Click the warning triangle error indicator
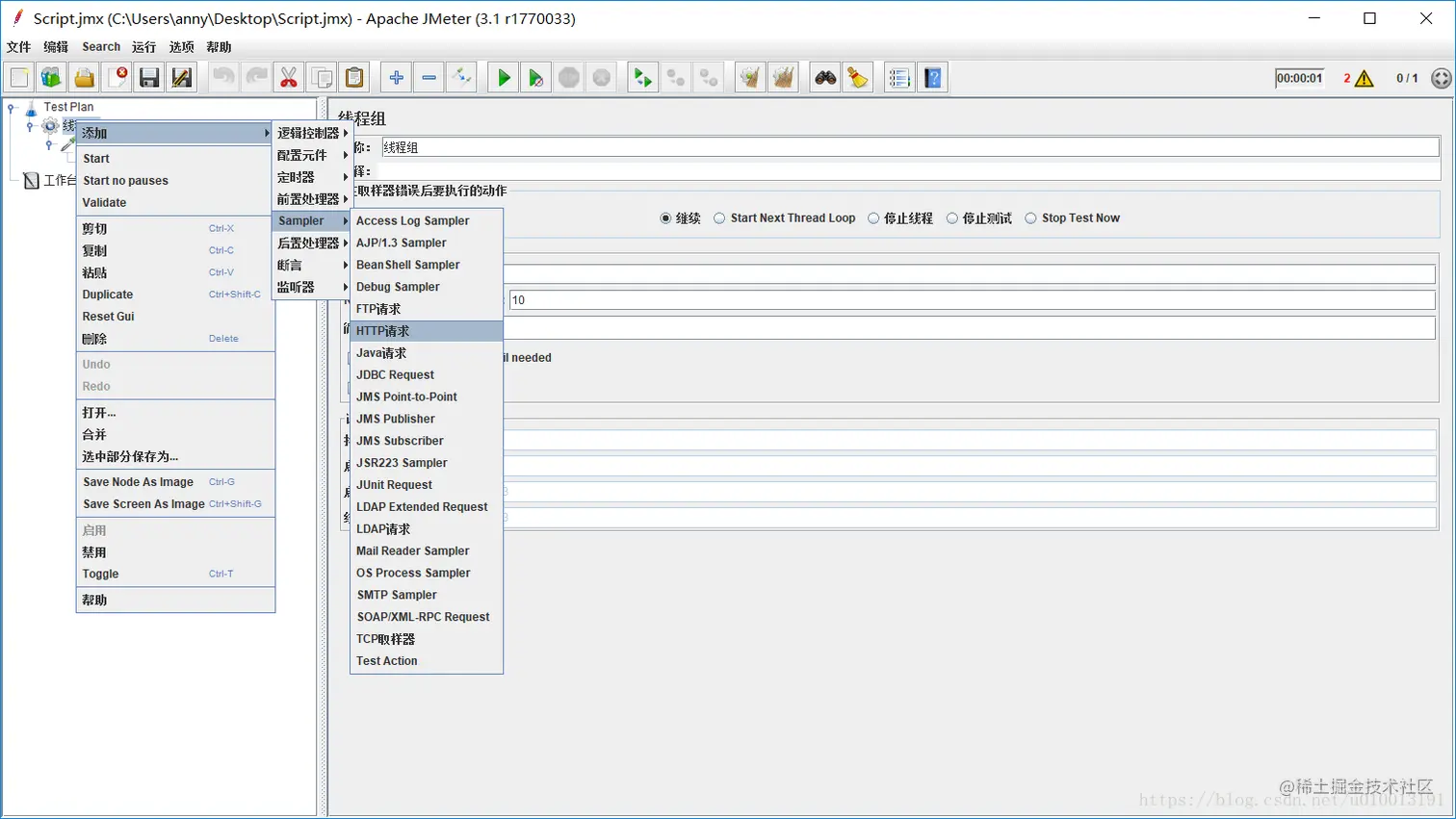Image resolution: width=1456 pixels, height=819 pixels. point(1364,79)
